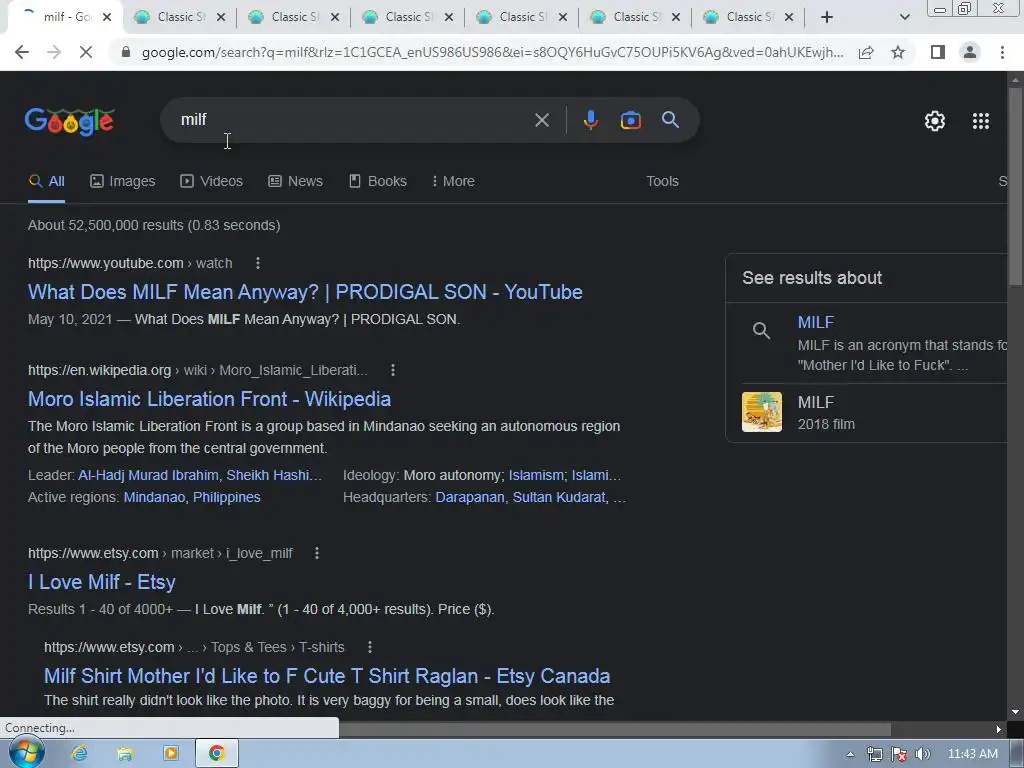Go to the Google home logo

[x=69, y=122]
